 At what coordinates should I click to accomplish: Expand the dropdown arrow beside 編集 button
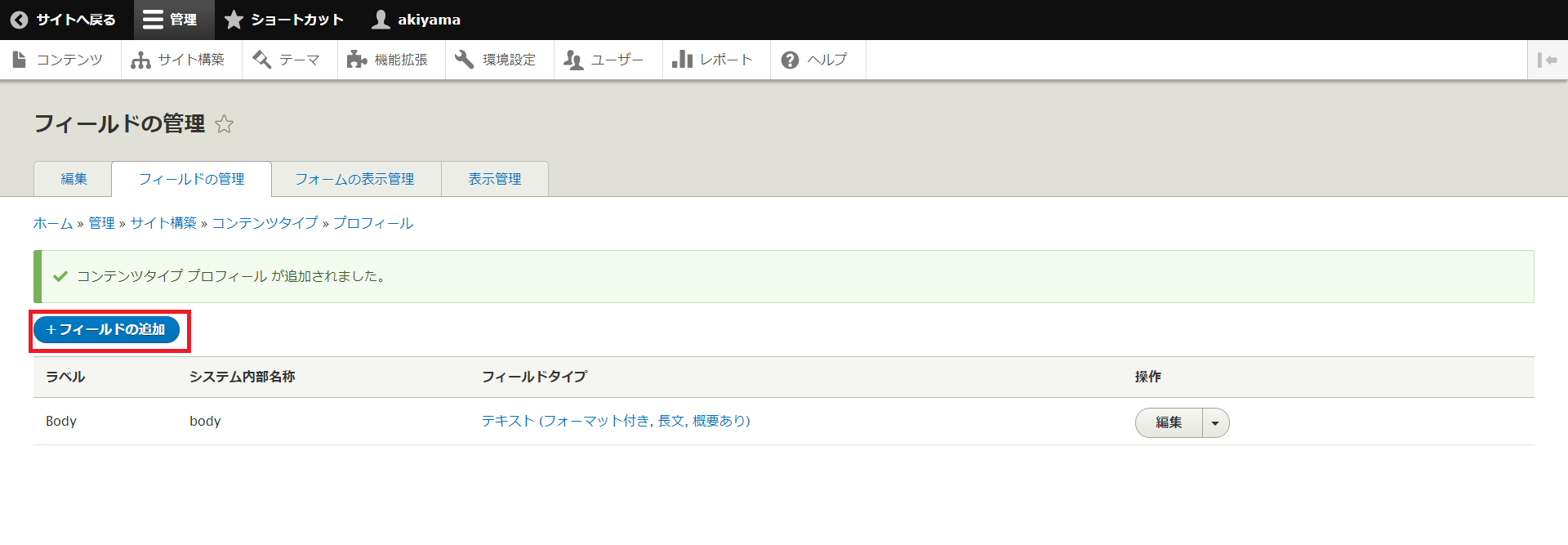click(x=1215, y=423)
